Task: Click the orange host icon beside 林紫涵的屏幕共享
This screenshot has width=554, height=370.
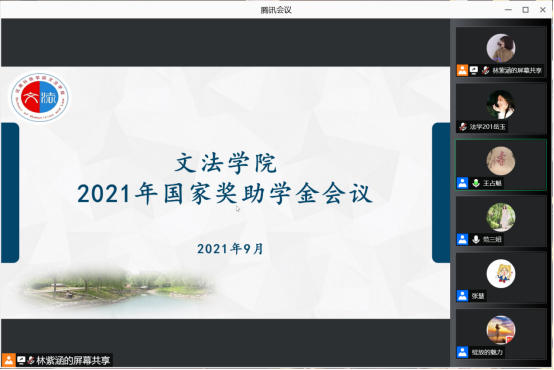Action: click(x=462, y=70)
